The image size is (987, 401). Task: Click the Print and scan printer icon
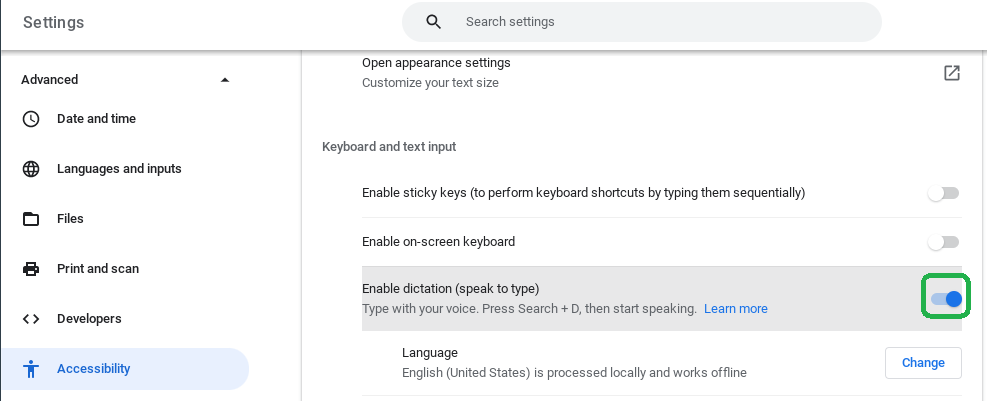click(x=31, y=269)
